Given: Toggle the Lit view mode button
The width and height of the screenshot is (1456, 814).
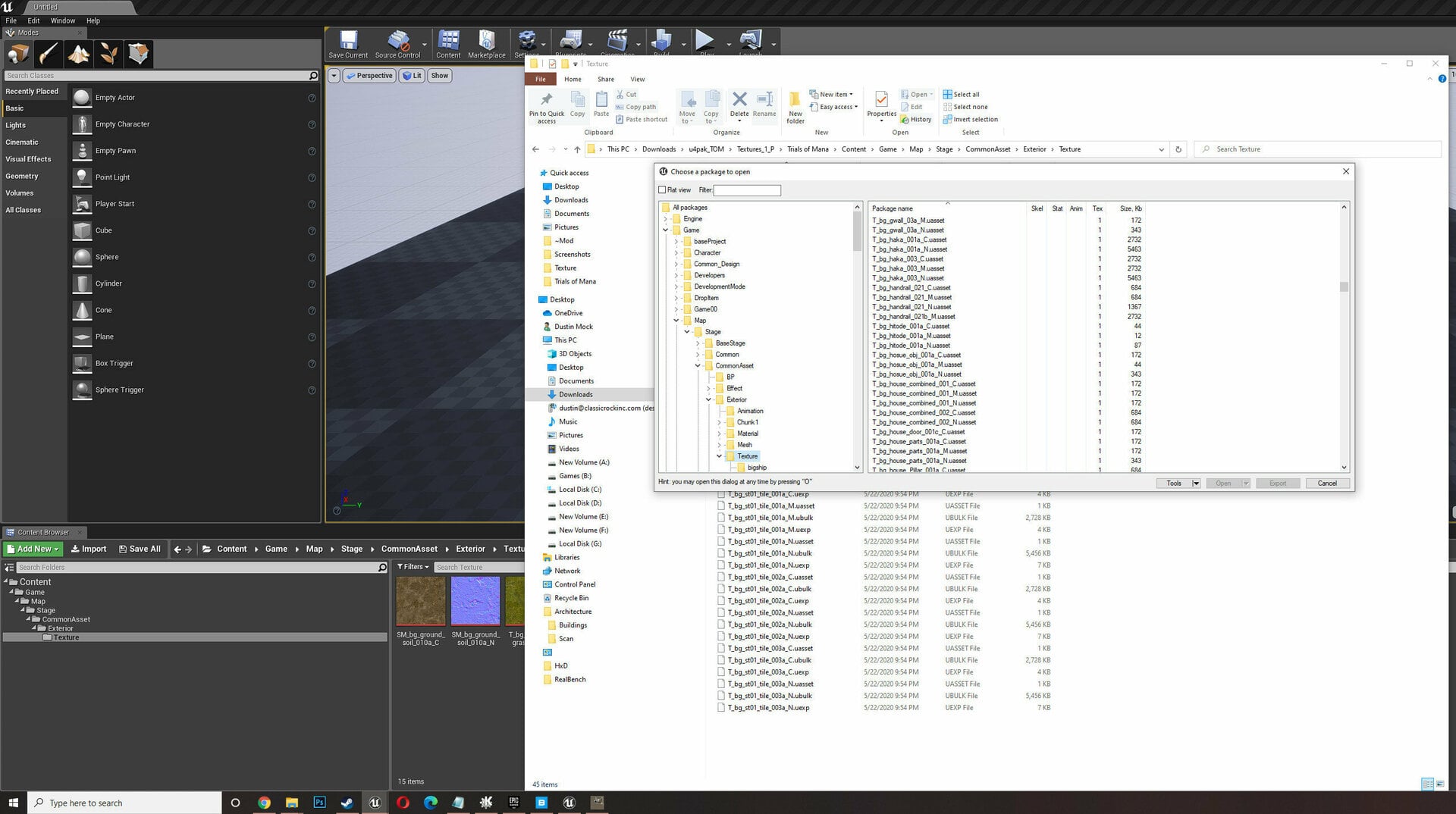Looking at the screenshot, I should click(412, 76).
